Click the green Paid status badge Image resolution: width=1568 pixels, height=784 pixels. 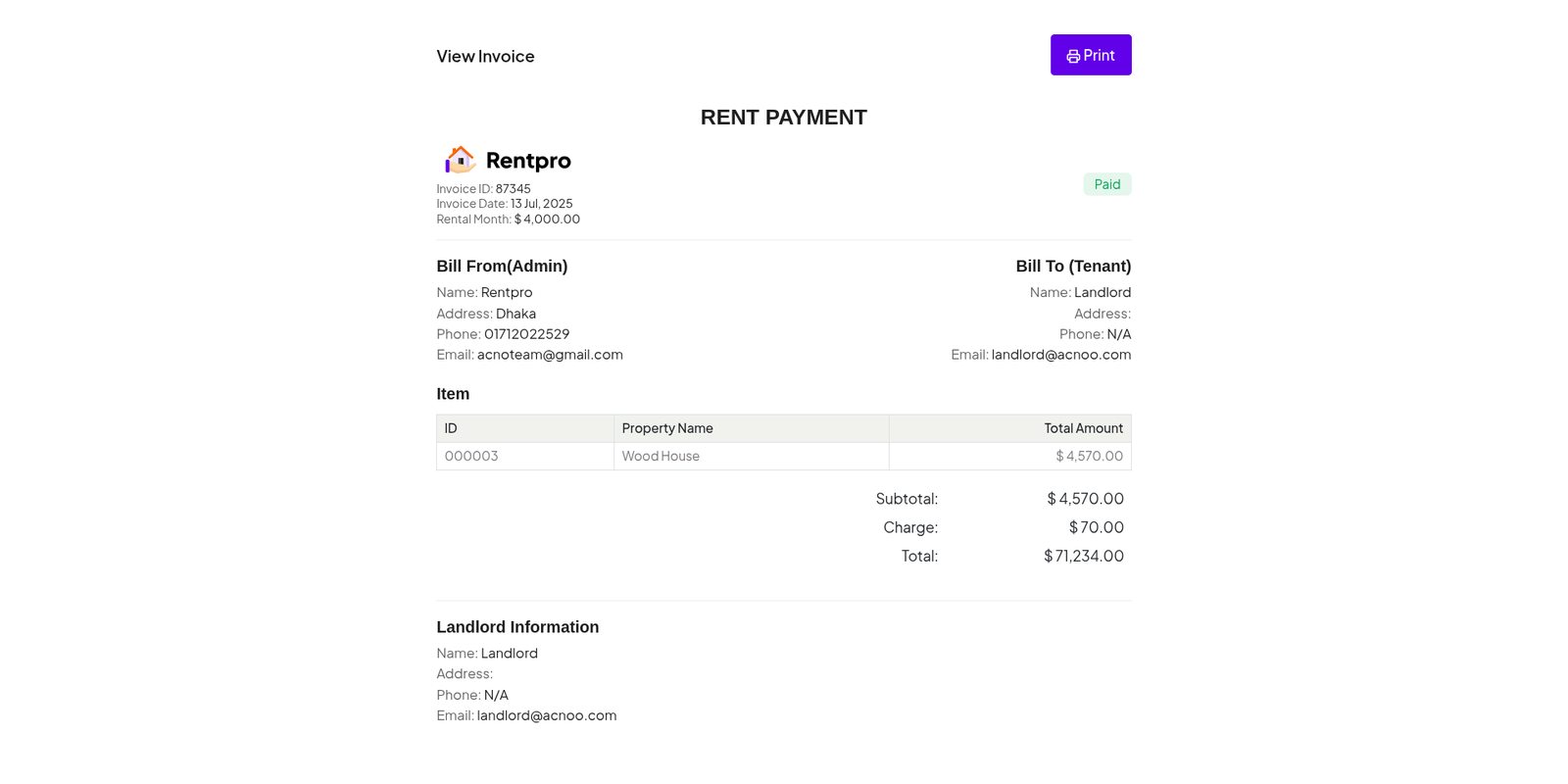click(x=1106, y=184)
